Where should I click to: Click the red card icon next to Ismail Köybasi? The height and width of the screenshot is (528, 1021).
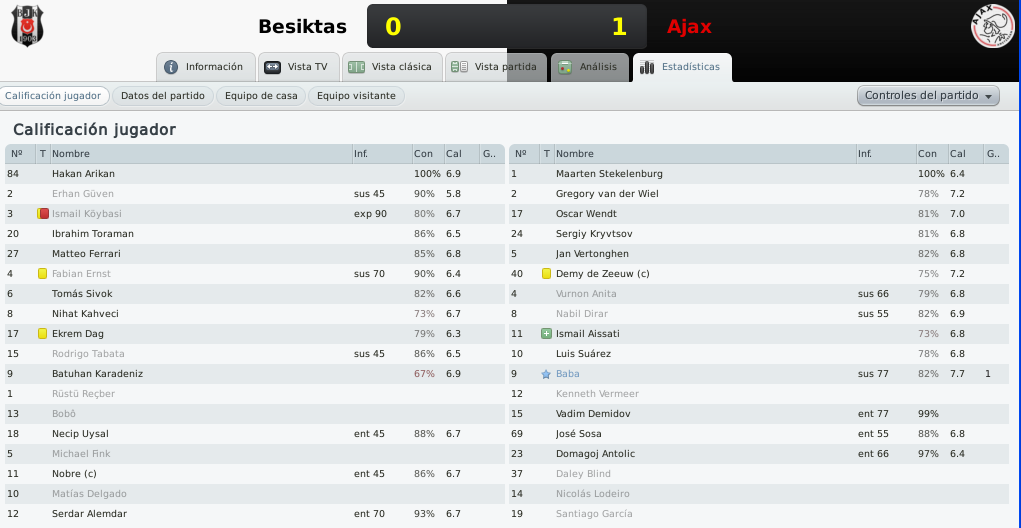pyautogui.click(x=43, y=214)
